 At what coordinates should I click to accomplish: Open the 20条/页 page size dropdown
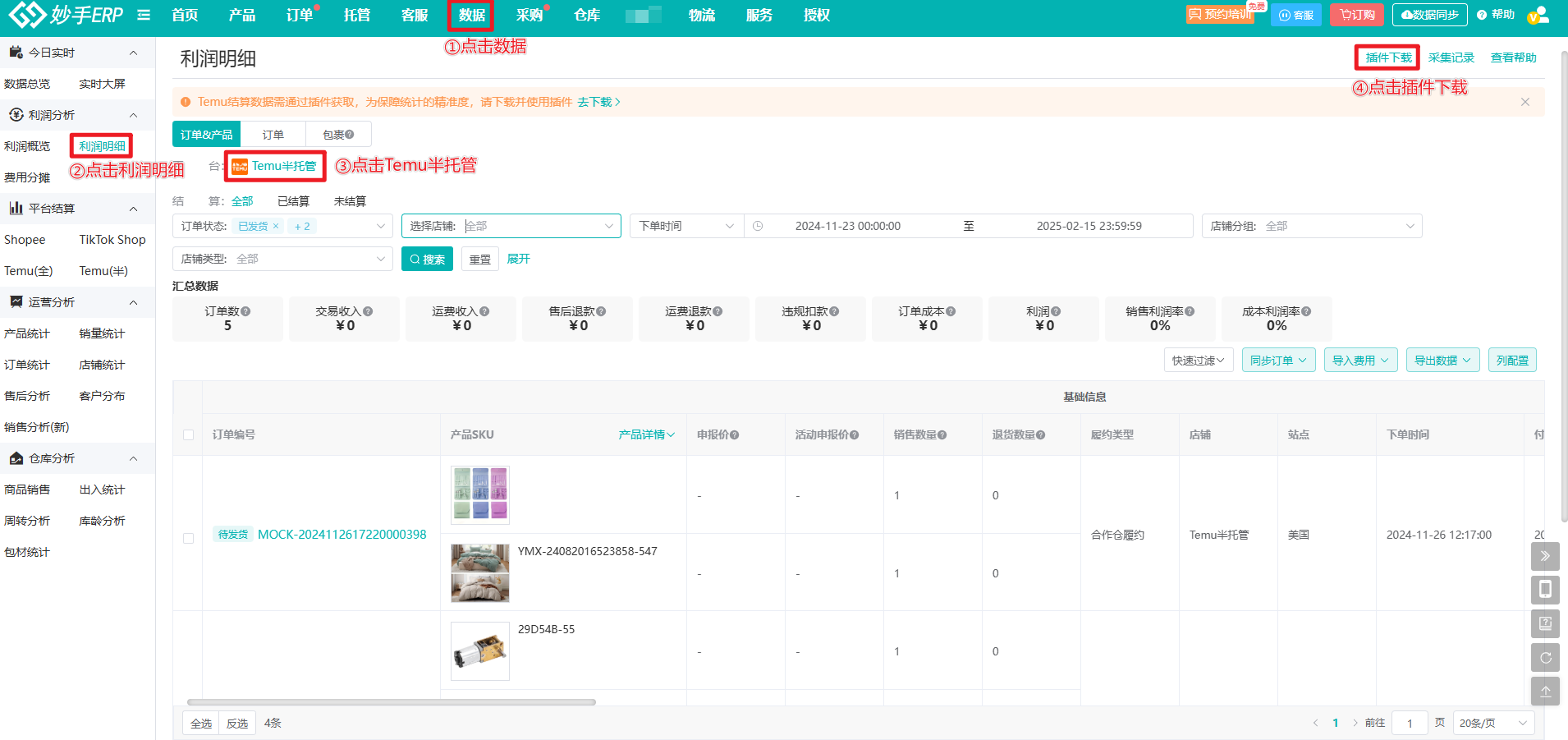tap(1493, 723)
